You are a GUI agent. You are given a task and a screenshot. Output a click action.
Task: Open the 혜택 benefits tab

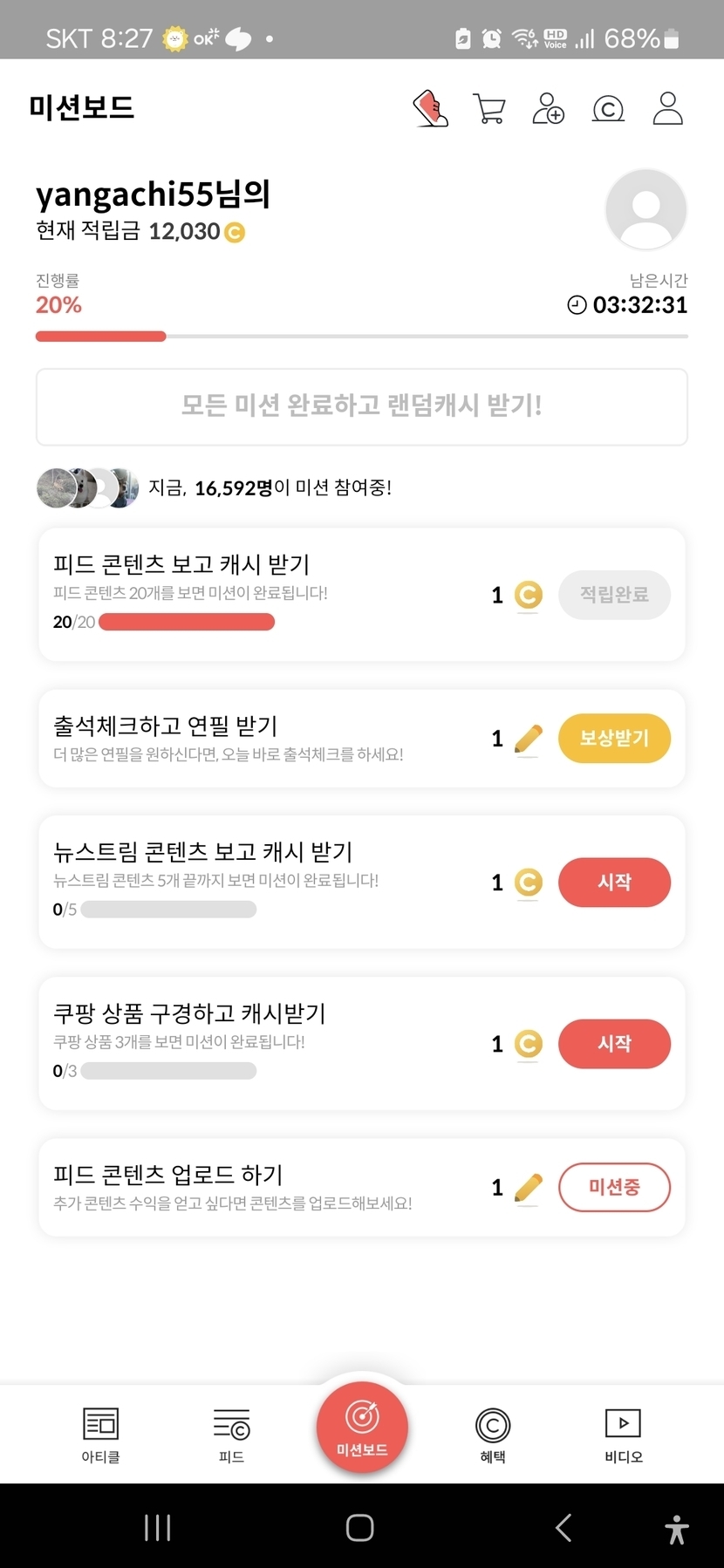pyautogui.click(x=493, y=1435)
